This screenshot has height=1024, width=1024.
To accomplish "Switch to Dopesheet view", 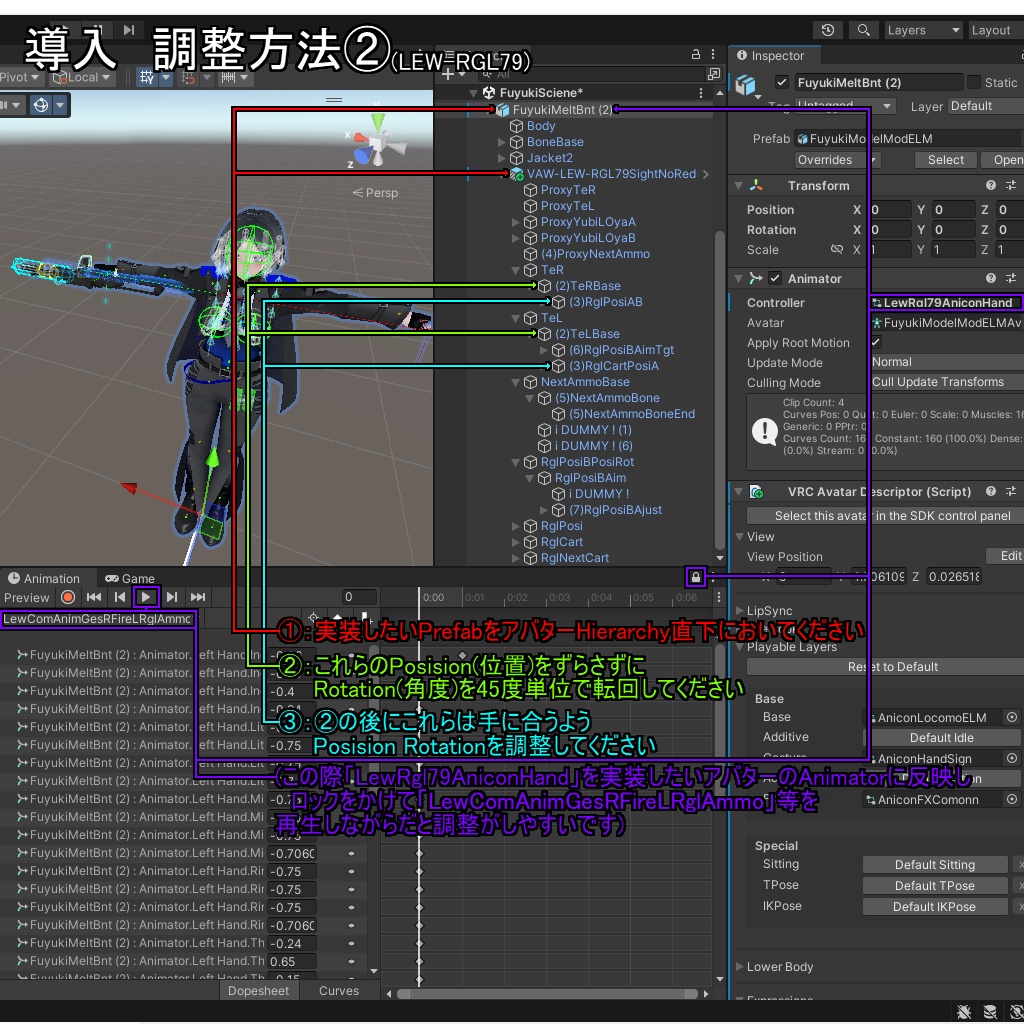I will coord(258,991).
